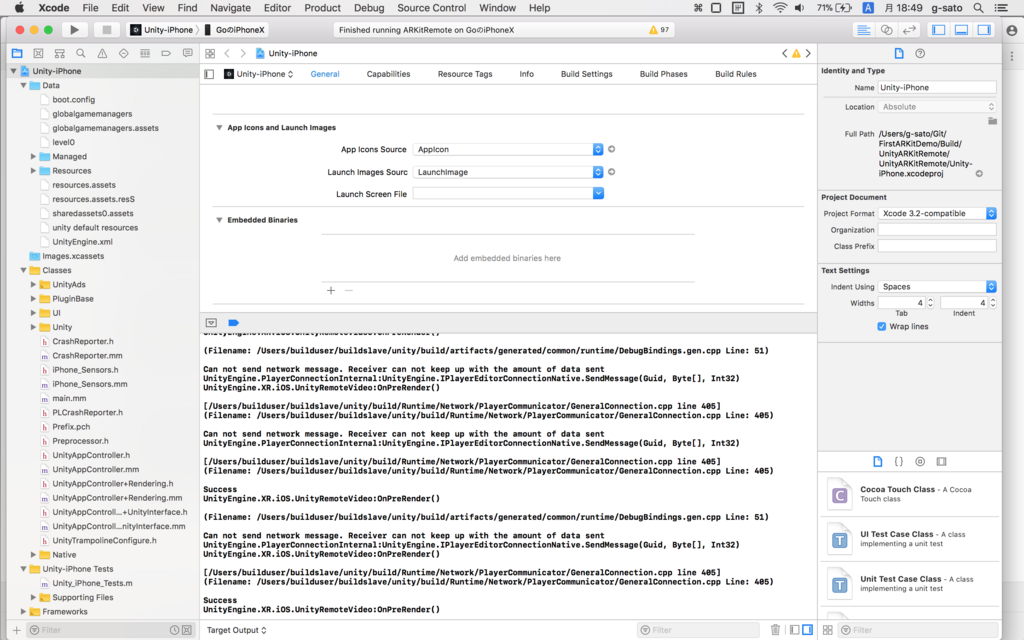1024x640 pixels.
Task: Select the Unity-iPhone scheme in the toolbar
Action: 162,30
